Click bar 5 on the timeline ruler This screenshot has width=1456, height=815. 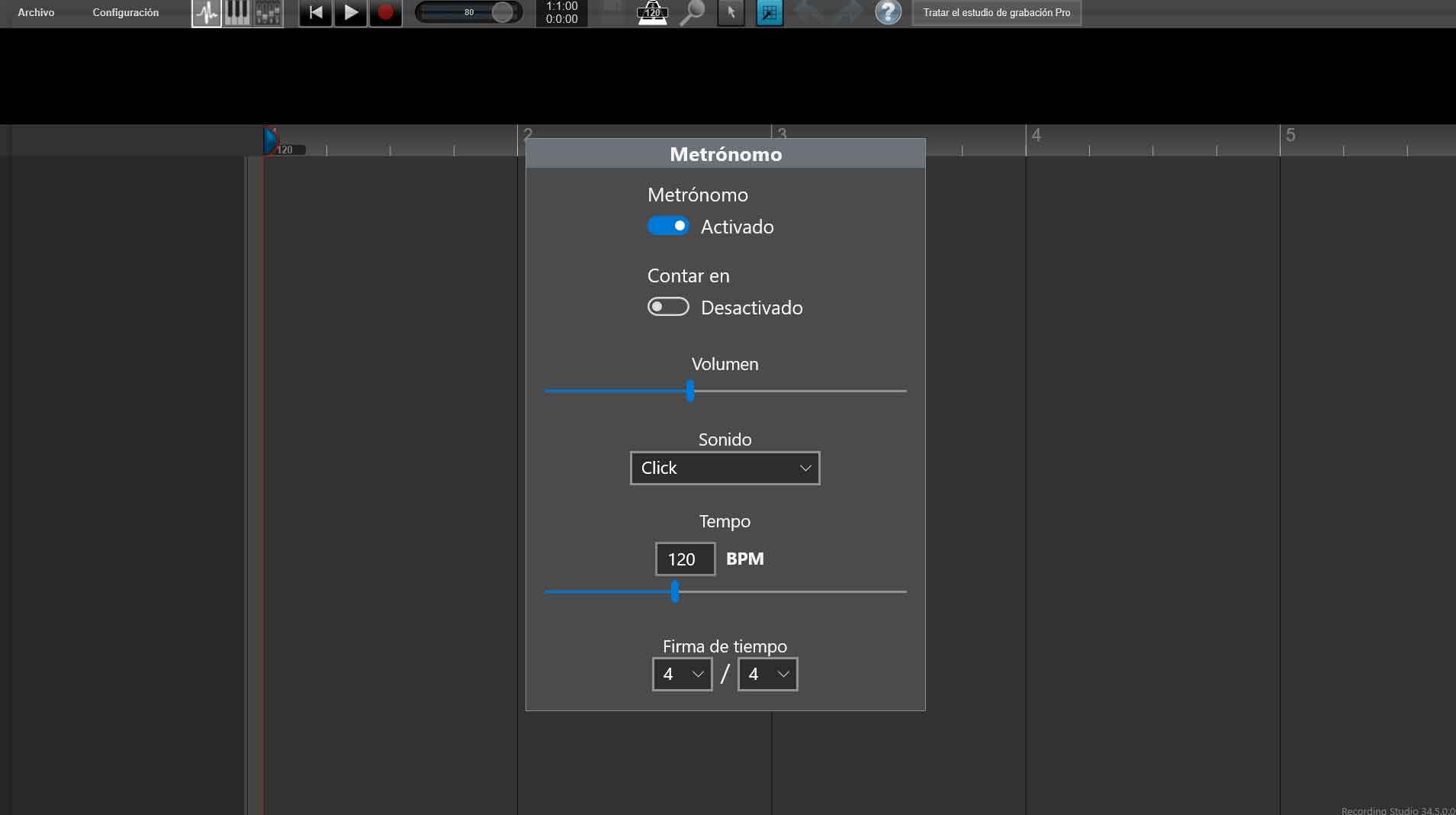(x=1290, y=135)
